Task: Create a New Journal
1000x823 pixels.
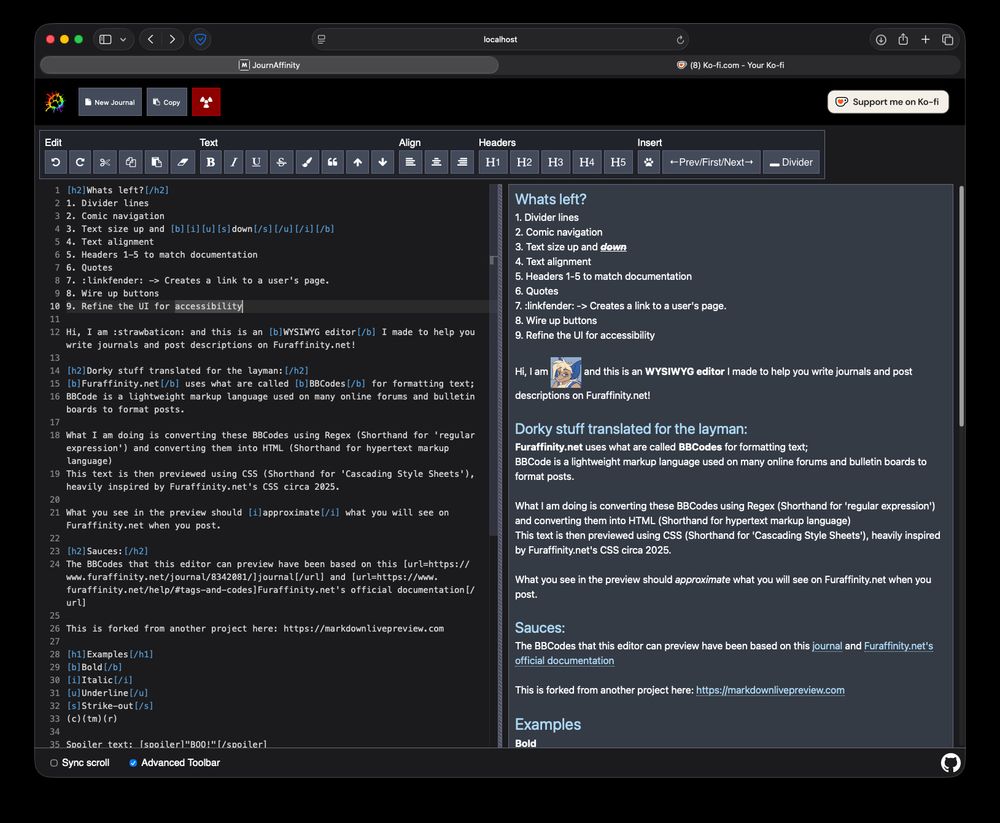Action: tap(110, 102)
